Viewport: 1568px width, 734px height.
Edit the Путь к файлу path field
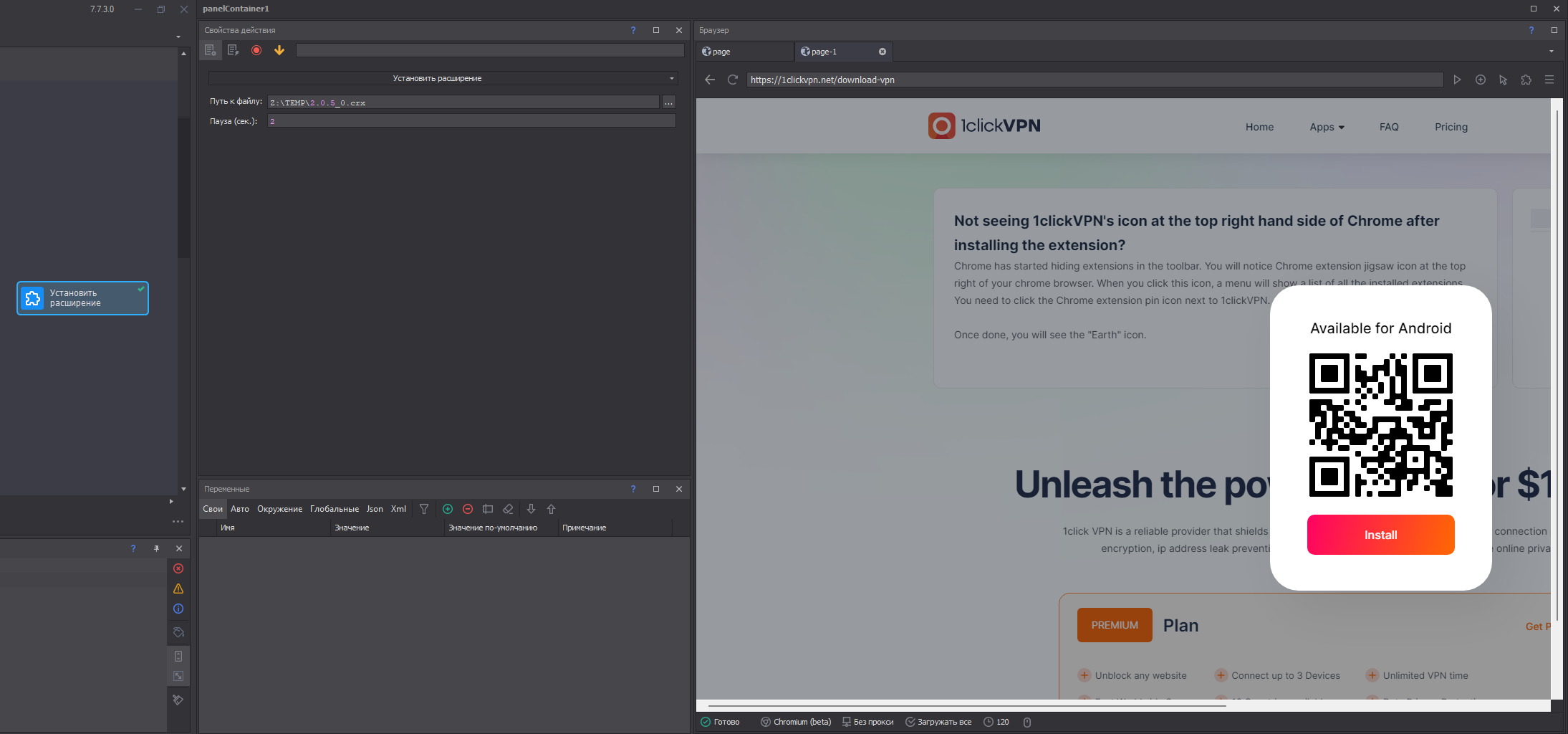(x=463, y=103)
